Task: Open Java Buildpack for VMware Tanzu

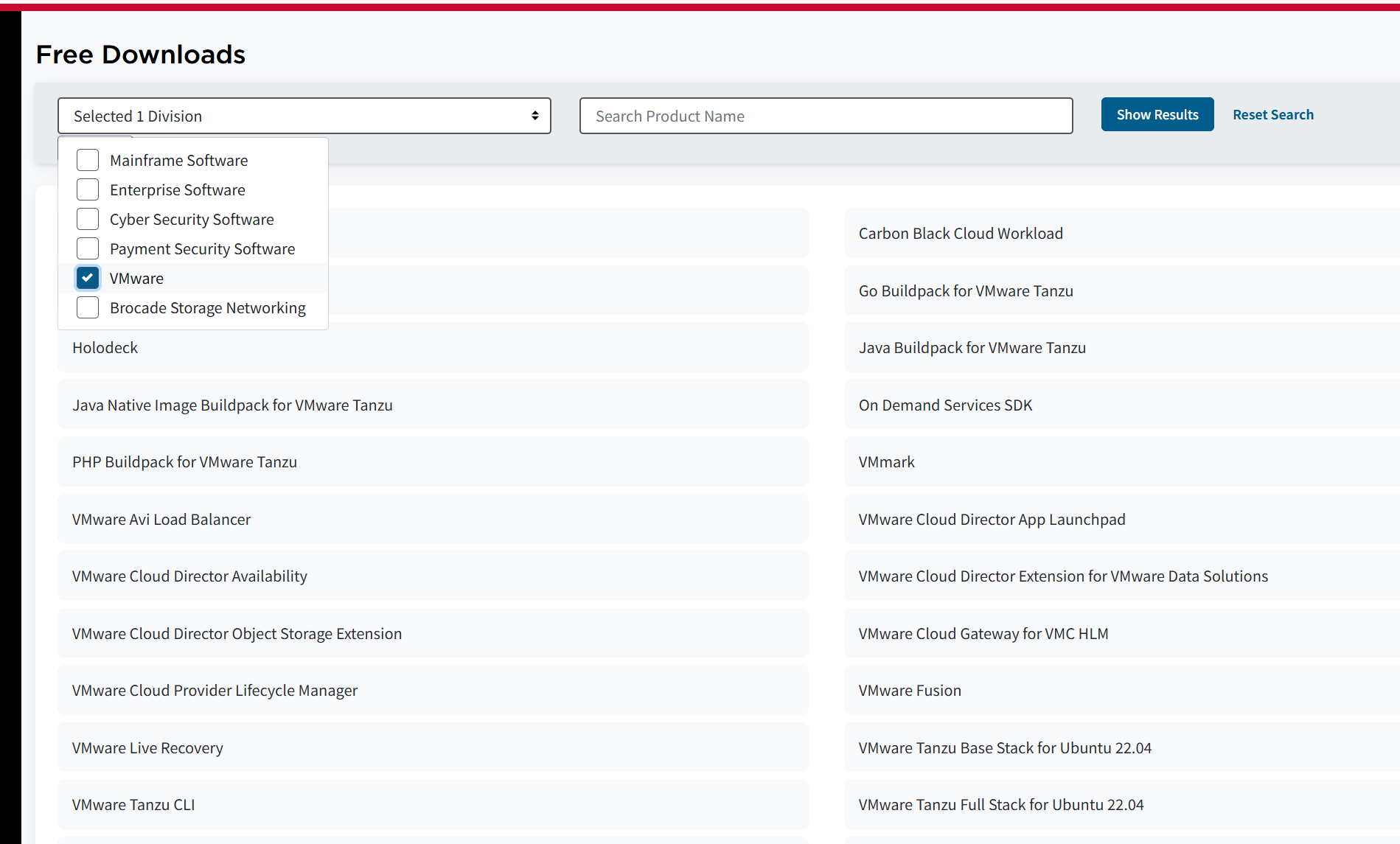Action: point(1122,347)
